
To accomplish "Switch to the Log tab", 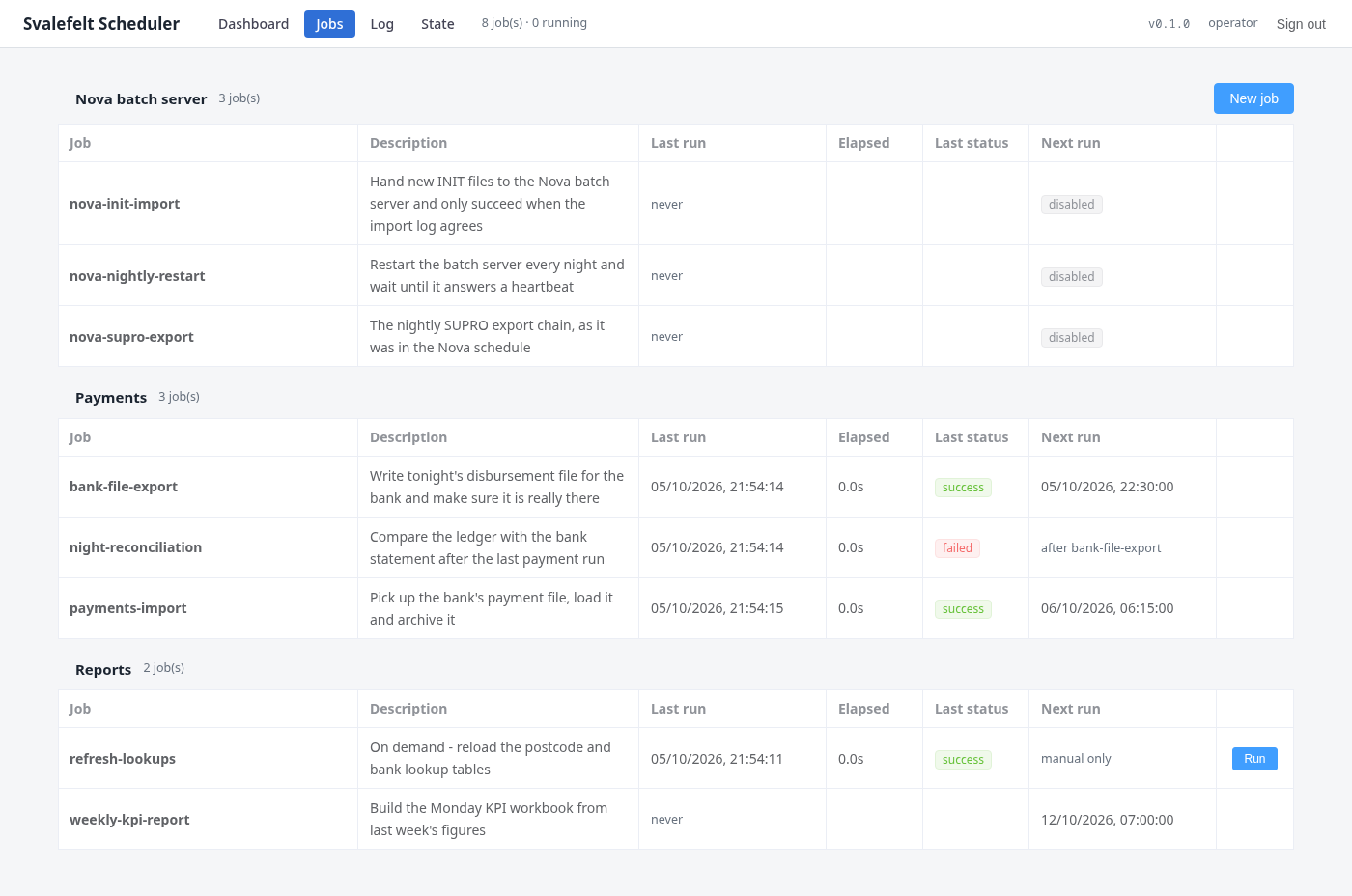I will tap(382, 24).
